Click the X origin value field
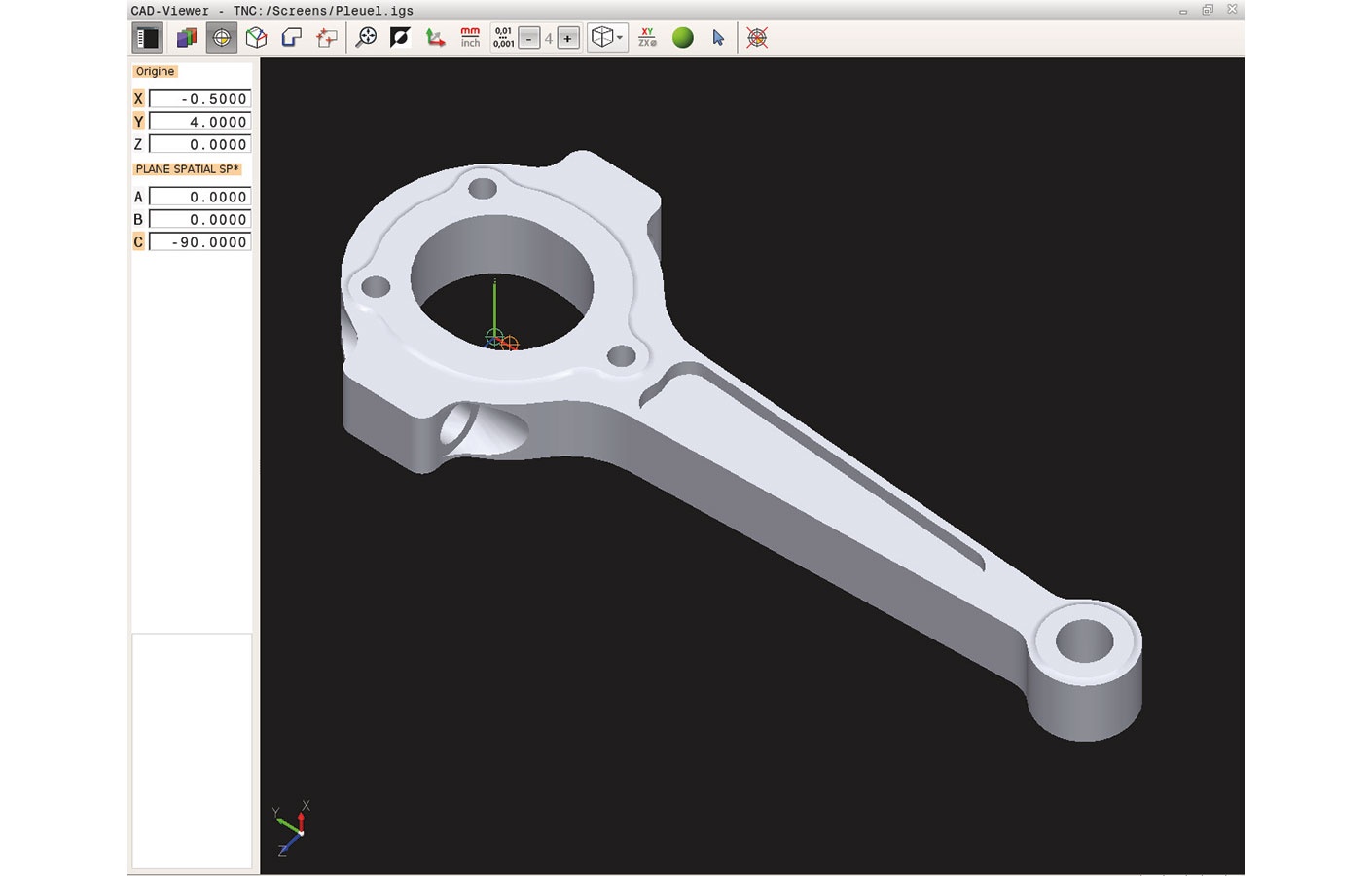The height and width of the screenshot is (876, 1372). 199,99
